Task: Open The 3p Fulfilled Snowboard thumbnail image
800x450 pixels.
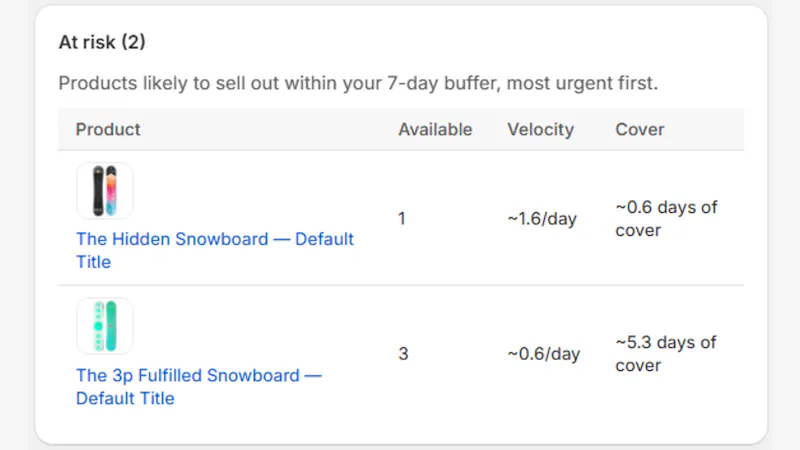Action: (x=105, y=326)
